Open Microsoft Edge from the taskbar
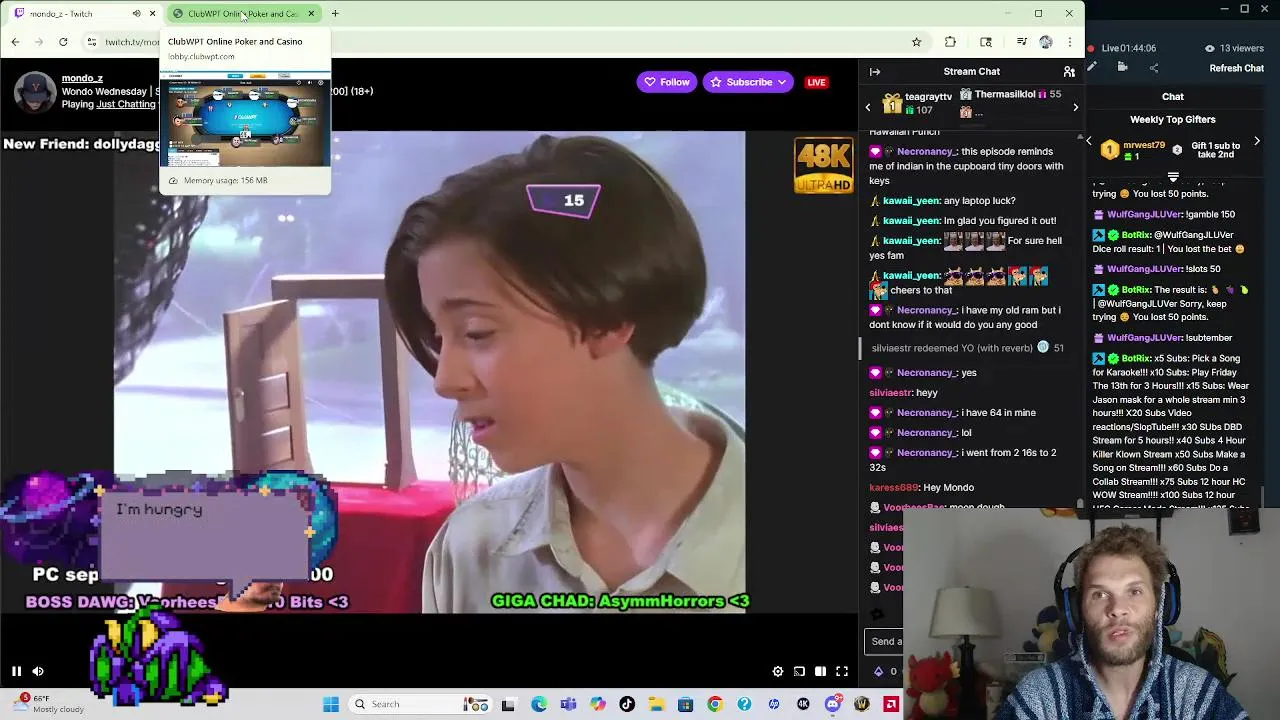The height and width of the screenshot is (720, 1280). pyautogui.click(x=539, y=704)
